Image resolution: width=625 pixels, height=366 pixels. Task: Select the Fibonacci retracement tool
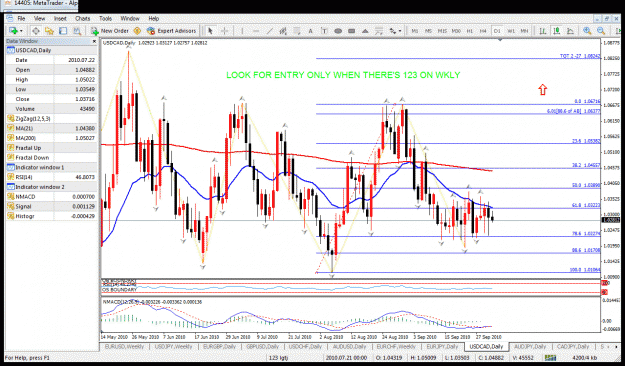297,31
